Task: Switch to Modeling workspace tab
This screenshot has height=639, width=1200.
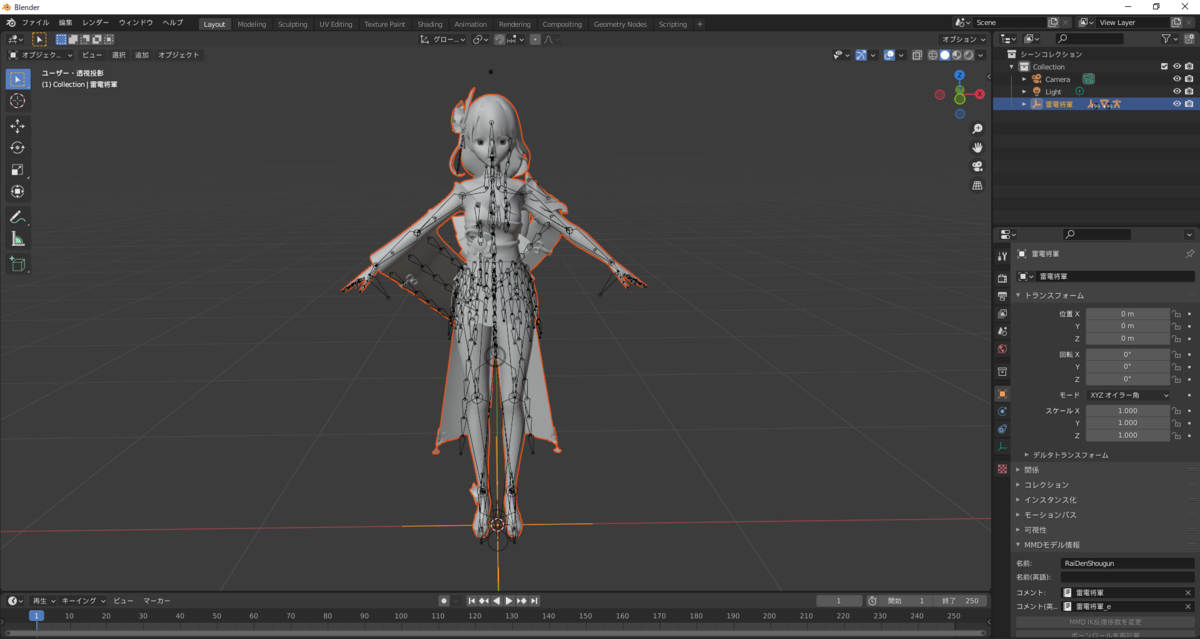Action: (x=252, y=24)
